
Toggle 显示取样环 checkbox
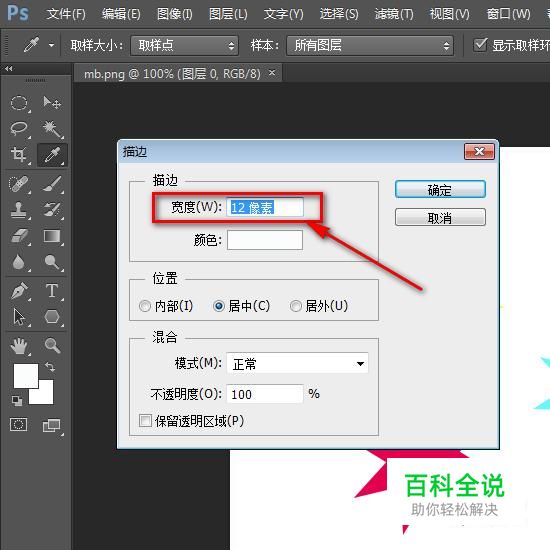pos(480,45)
